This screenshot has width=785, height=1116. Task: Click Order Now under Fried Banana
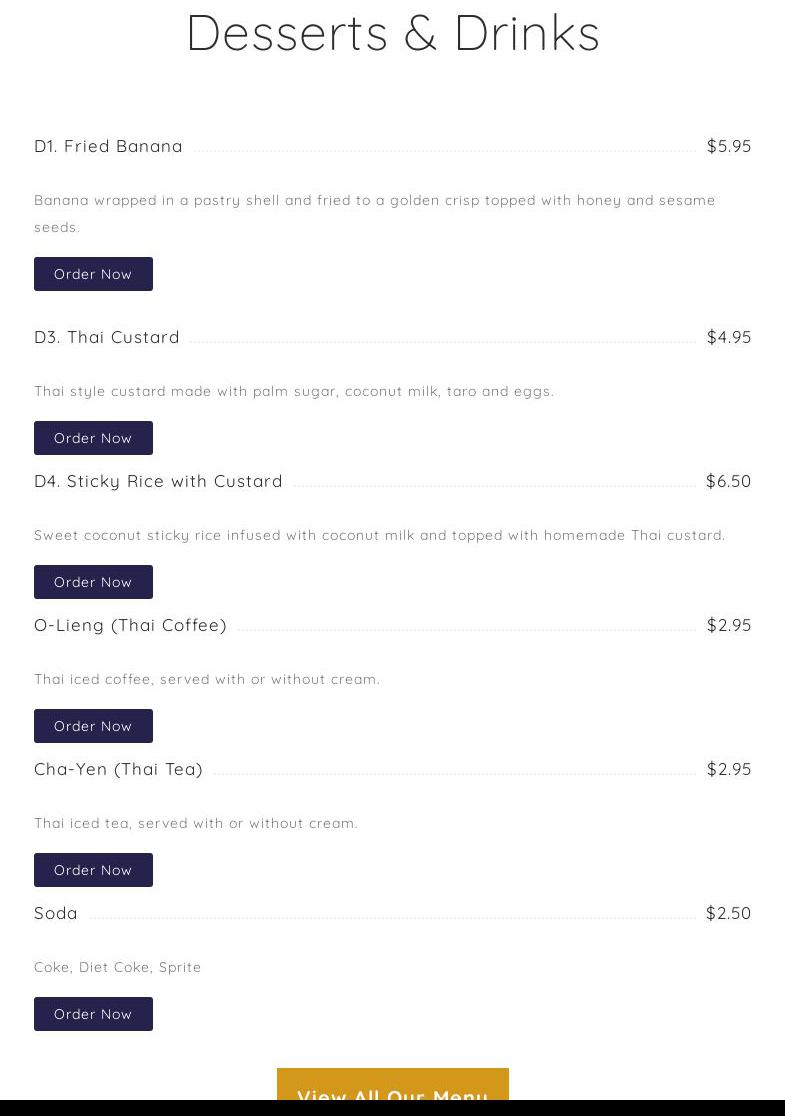click(x=93, y=274)
